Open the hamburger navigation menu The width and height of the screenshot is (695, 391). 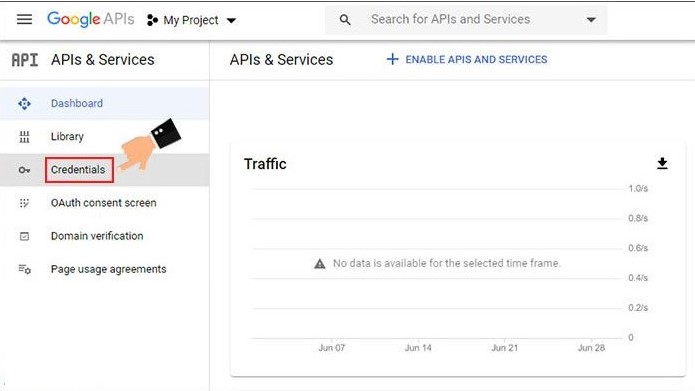pos(24,20)
